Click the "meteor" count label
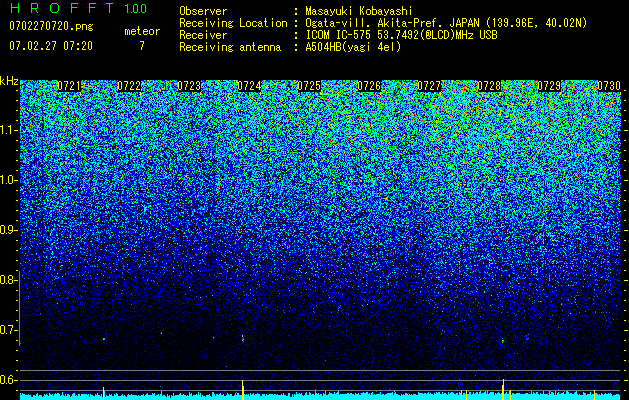This screenshot has height=400, width=629. (142, 31)
